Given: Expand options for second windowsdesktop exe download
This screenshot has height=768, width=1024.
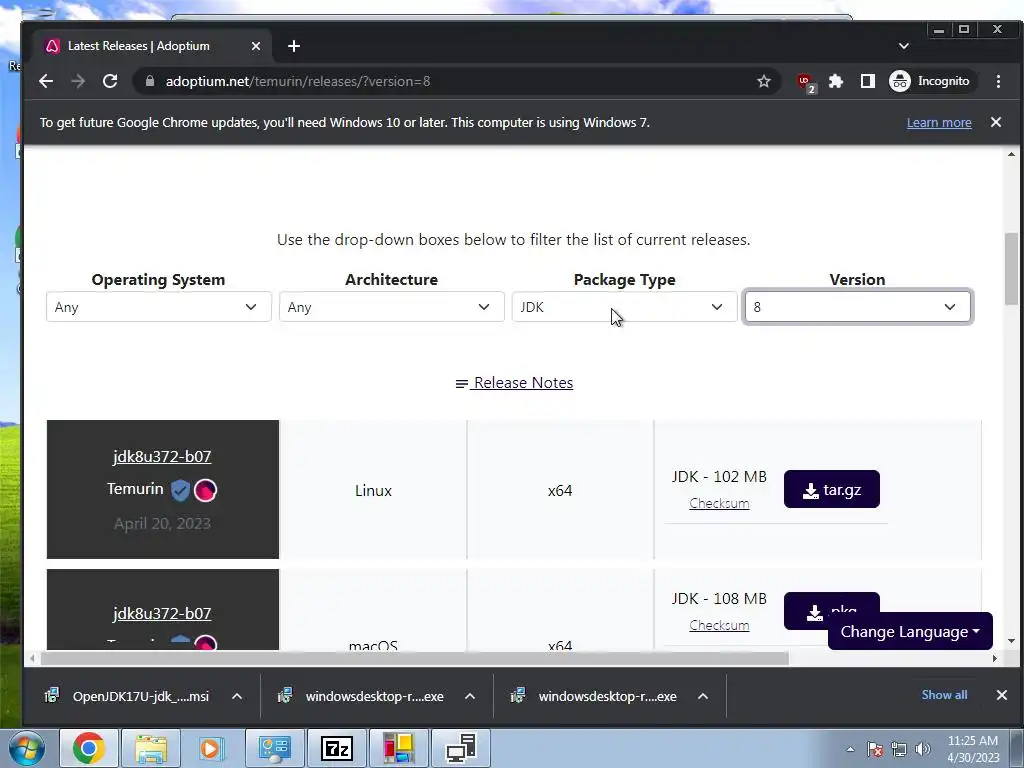Looking at the screenshot, I should pyautogui.click(x=703, y=696).
